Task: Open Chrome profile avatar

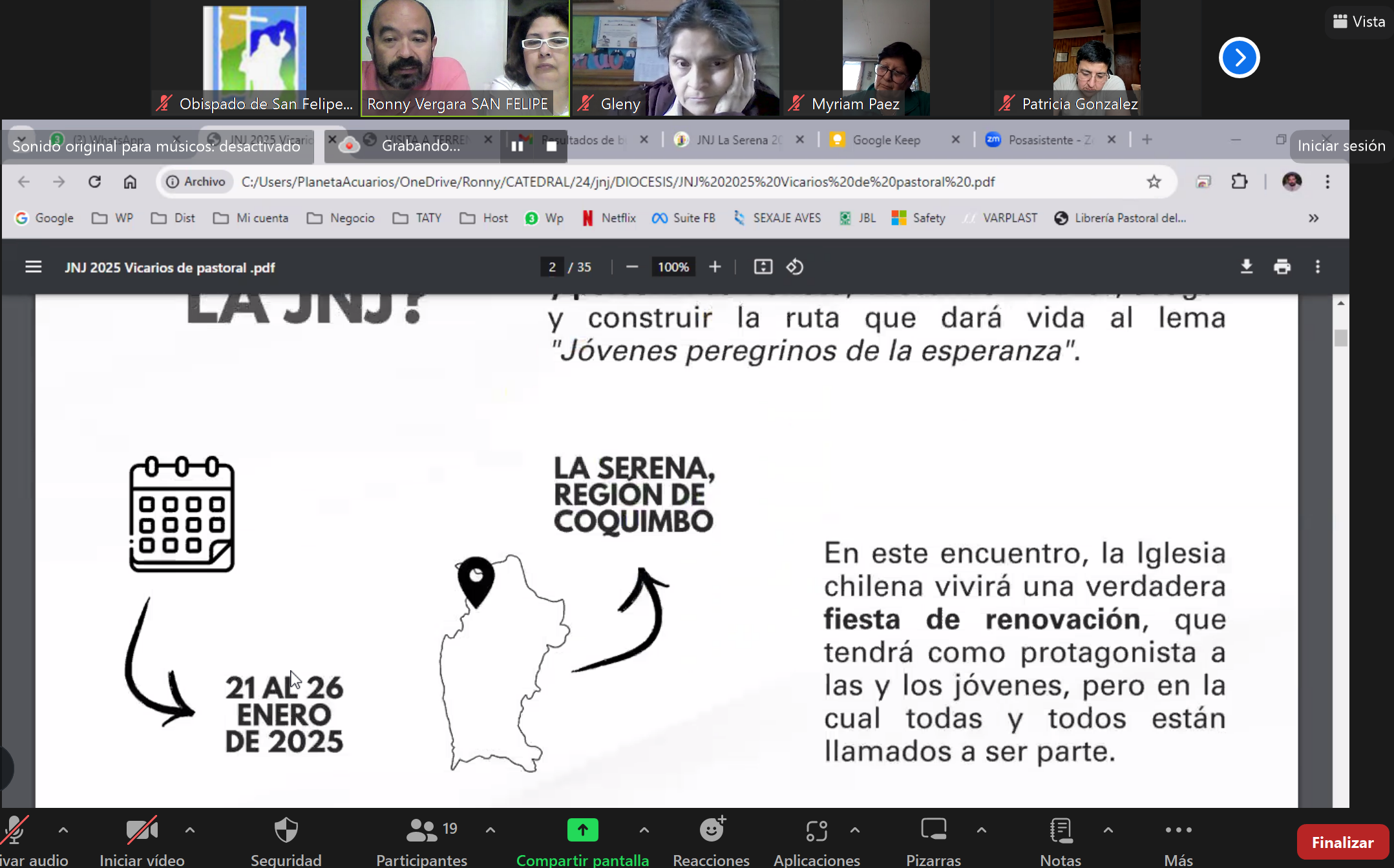Action: 1292,182
